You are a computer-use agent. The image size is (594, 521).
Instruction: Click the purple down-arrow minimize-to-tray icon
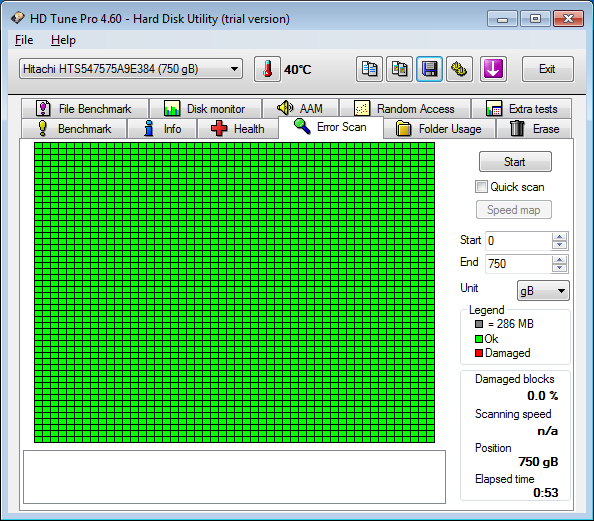493,69
